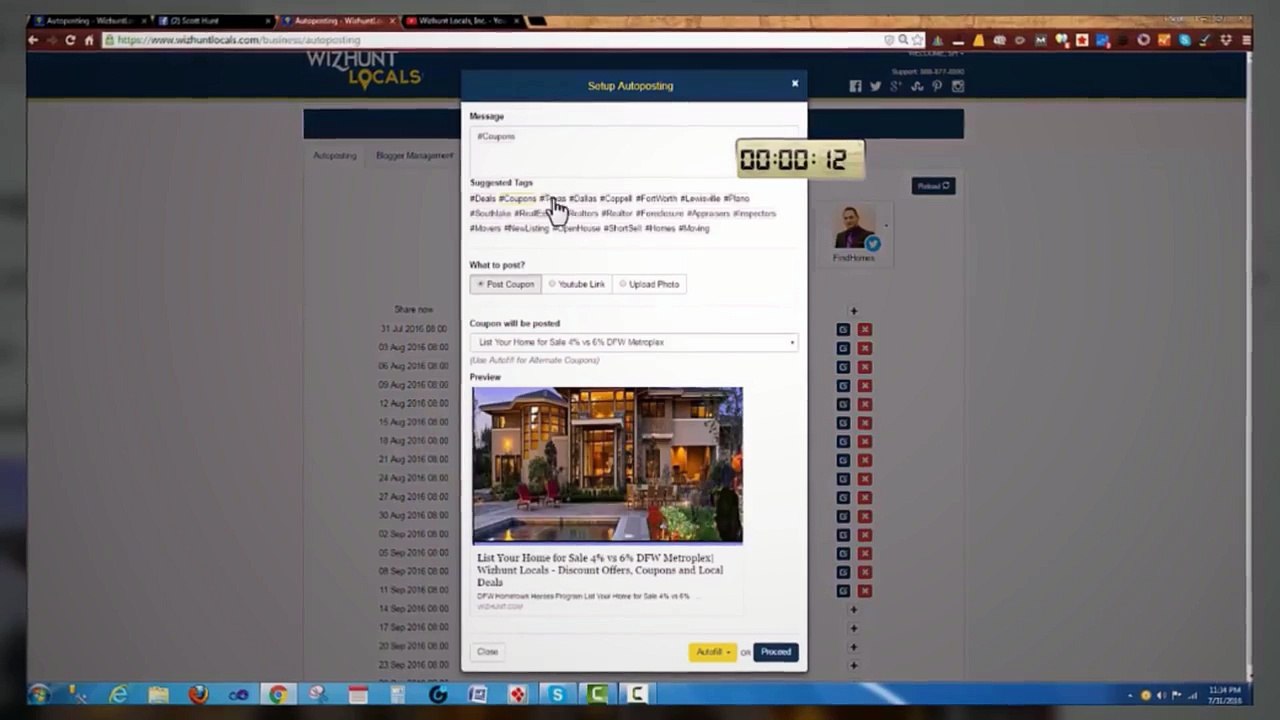
Task: Add the #Homes suggested tag
Action: point(660,228)
